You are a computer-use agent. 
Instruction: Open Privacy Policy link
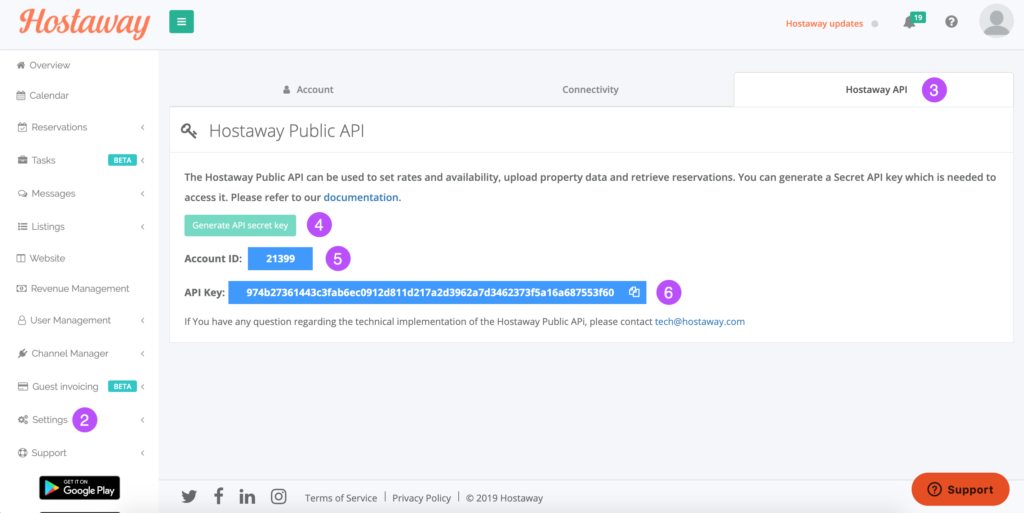pos(422,498)
